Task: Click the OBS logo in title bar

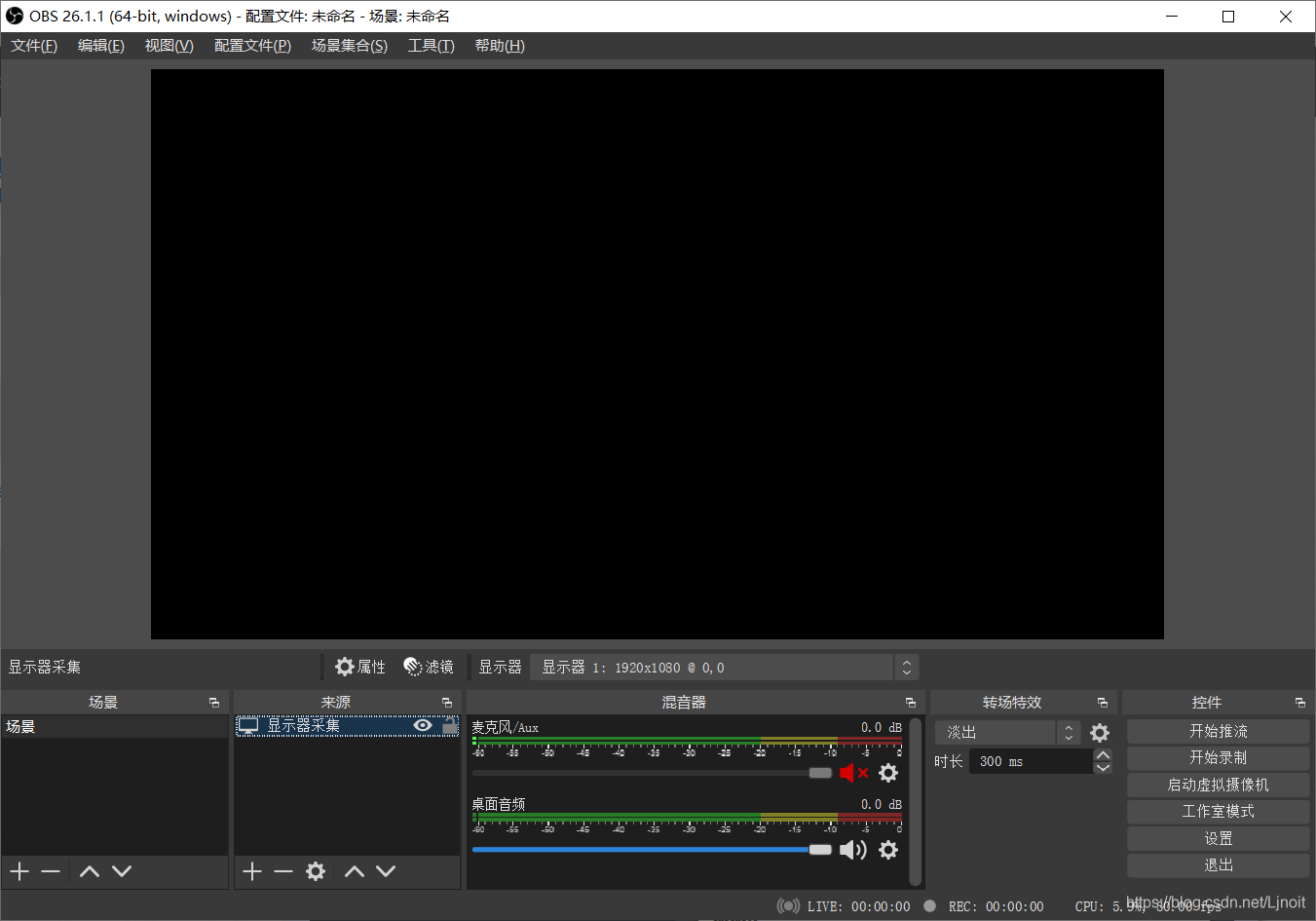Action: (15, 16)
